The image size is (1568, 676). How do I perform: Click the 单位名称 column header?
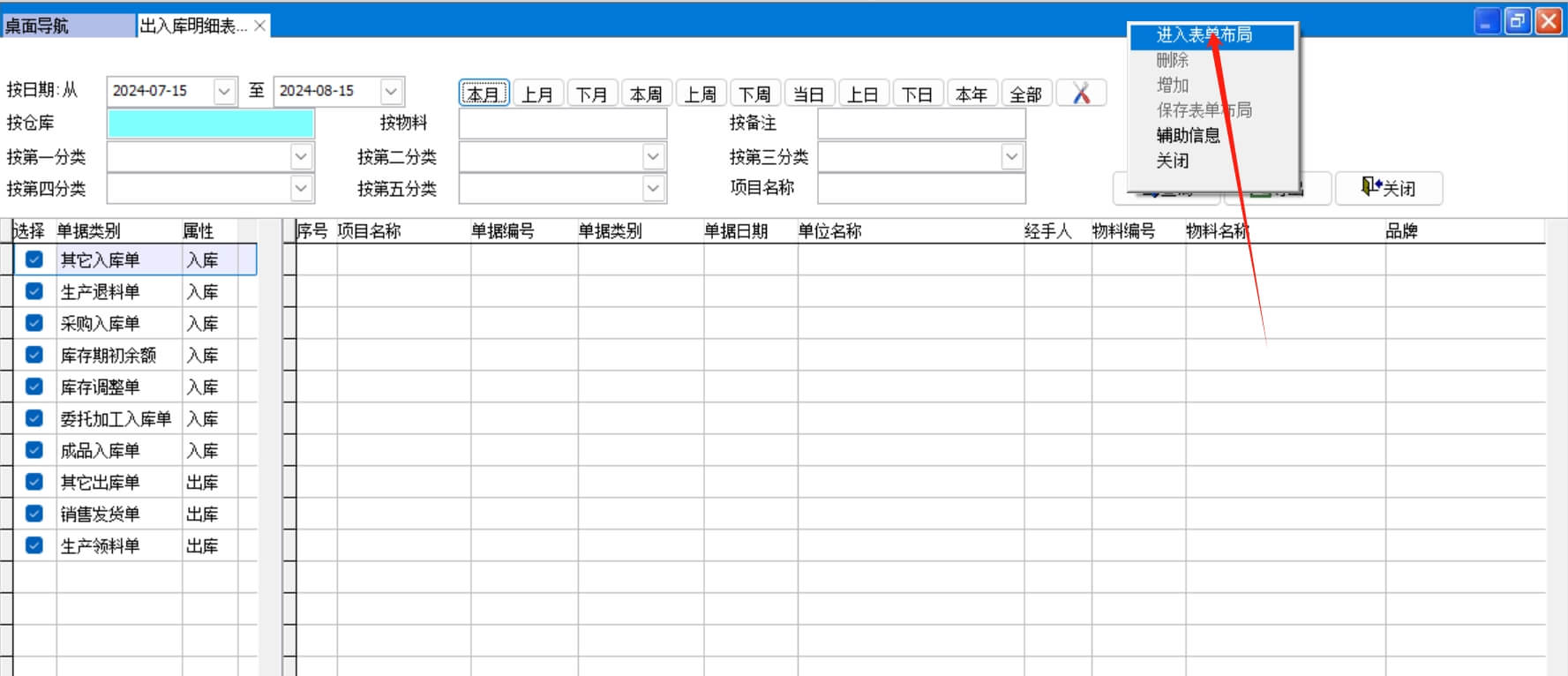(x=829, y=231)
